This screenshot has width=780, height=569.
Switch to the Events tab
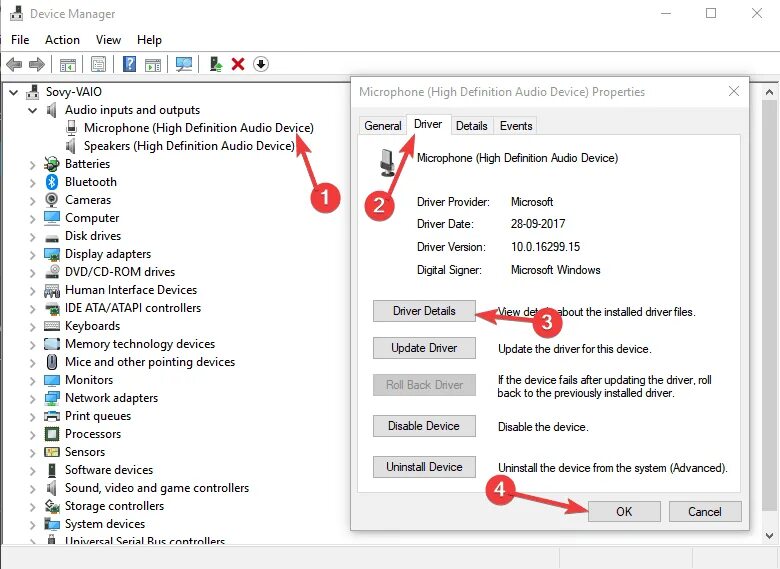coord(516,126)
